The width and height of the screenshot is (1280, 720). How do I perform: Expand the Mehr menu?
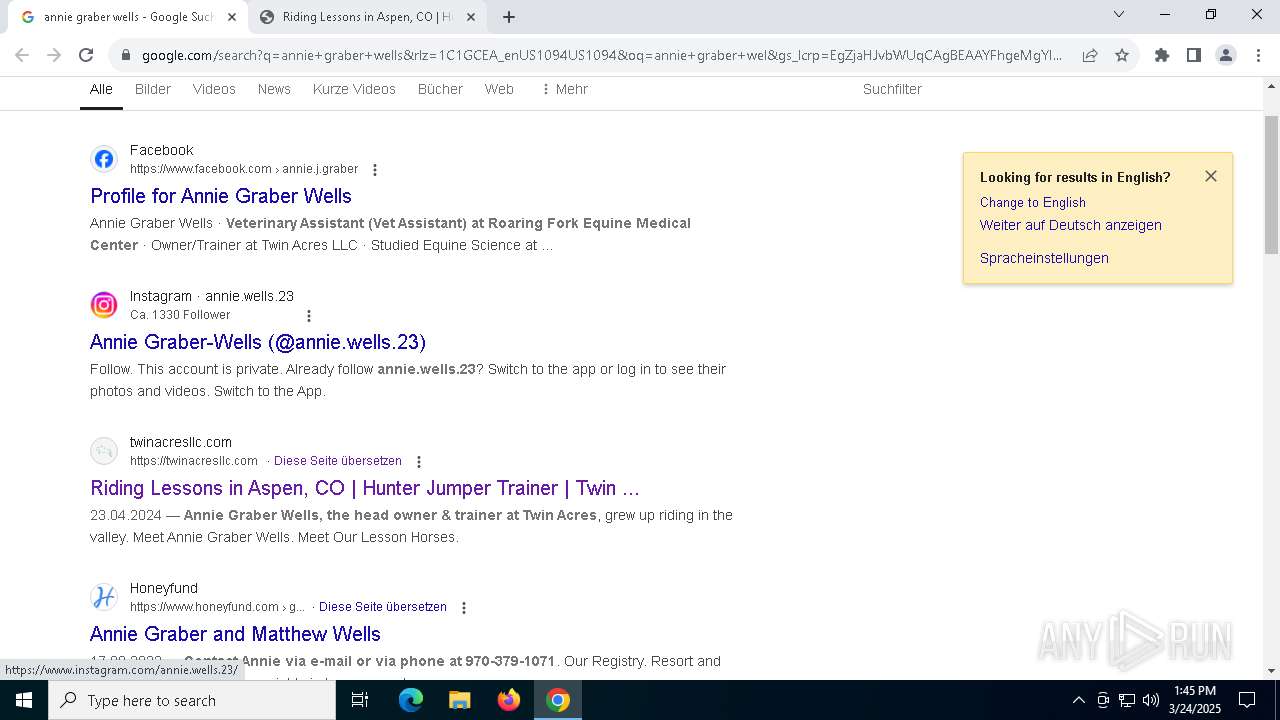[x=564, y=89]
